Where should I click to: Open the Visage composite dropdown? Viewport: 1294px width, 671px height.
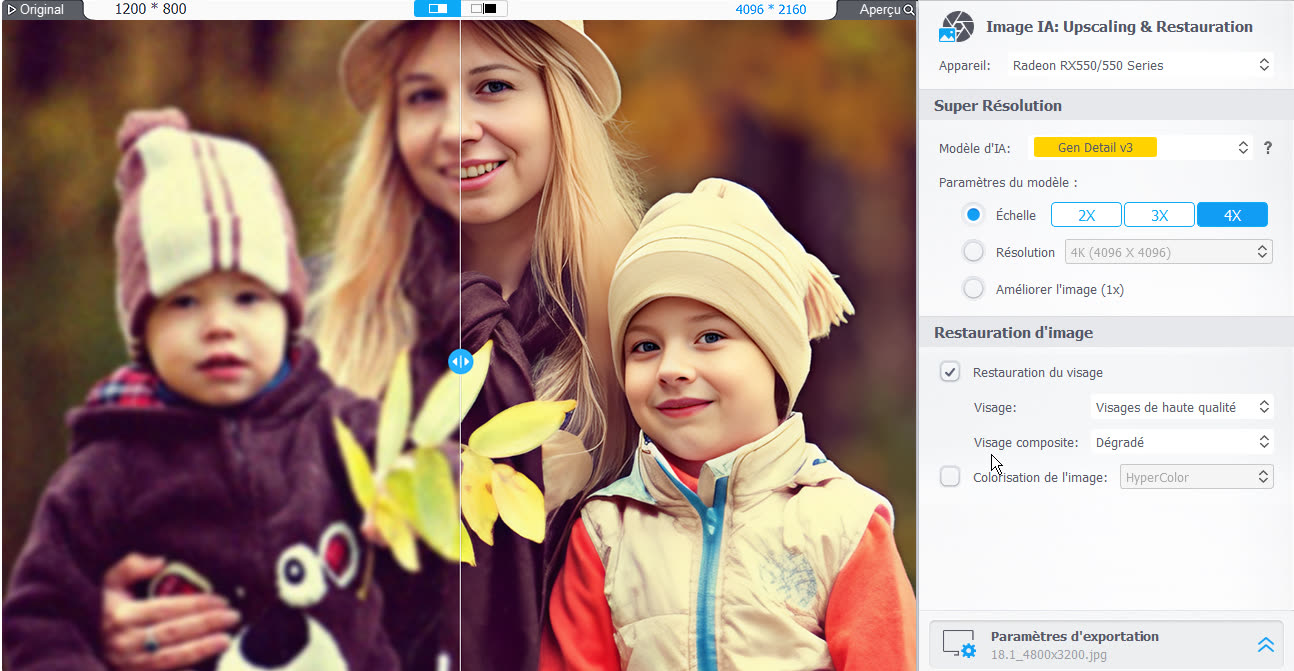coord(1181,442)
